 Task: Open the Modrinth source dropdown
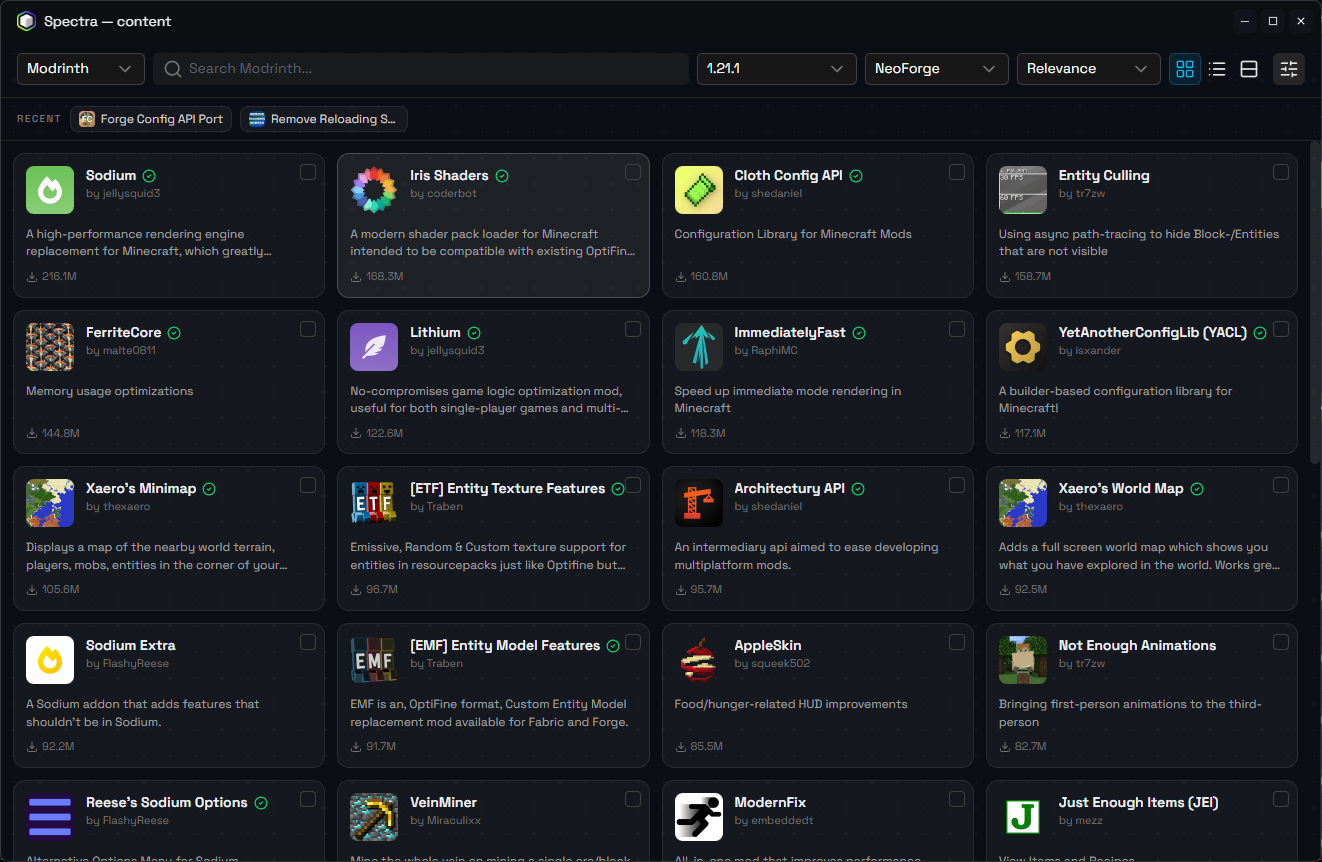[81, 69]
